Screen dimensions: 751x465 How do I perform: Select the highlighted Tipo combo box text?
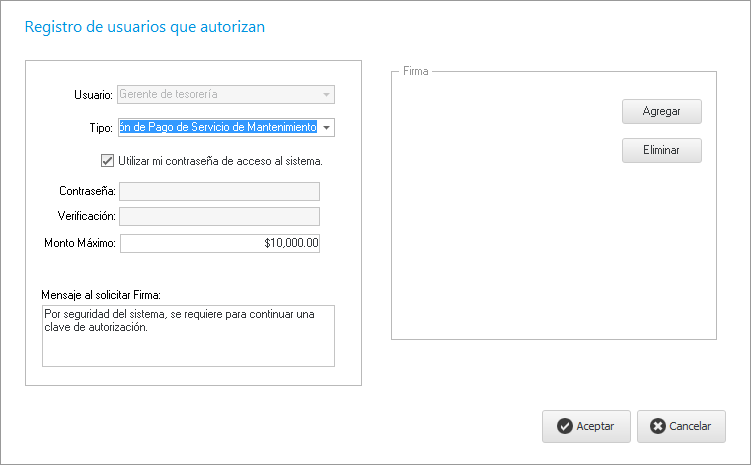click(217, 128)
